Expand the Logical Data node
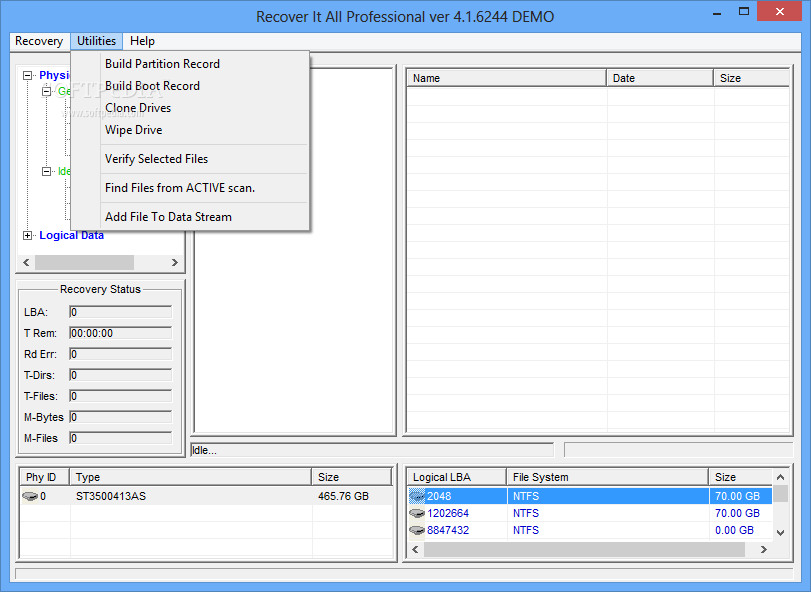Viewport: 811px width, 592px height. [x=27, y=236]
